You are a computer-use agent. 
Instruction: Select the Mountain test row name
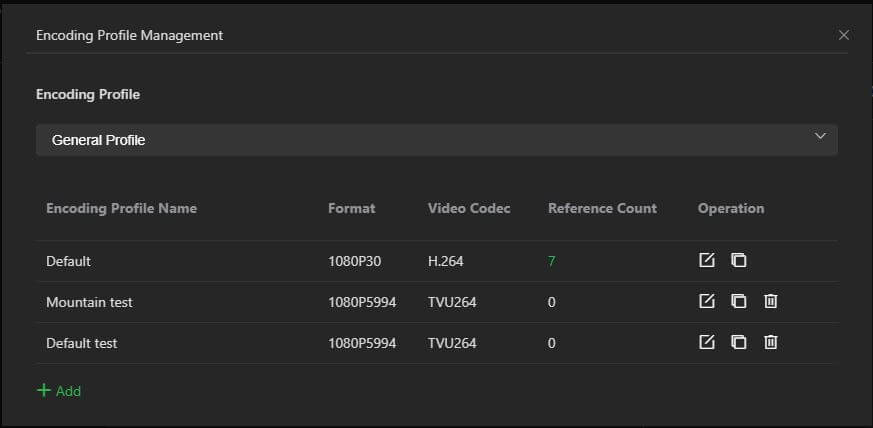pyautogui.click(x=89, y=302)
